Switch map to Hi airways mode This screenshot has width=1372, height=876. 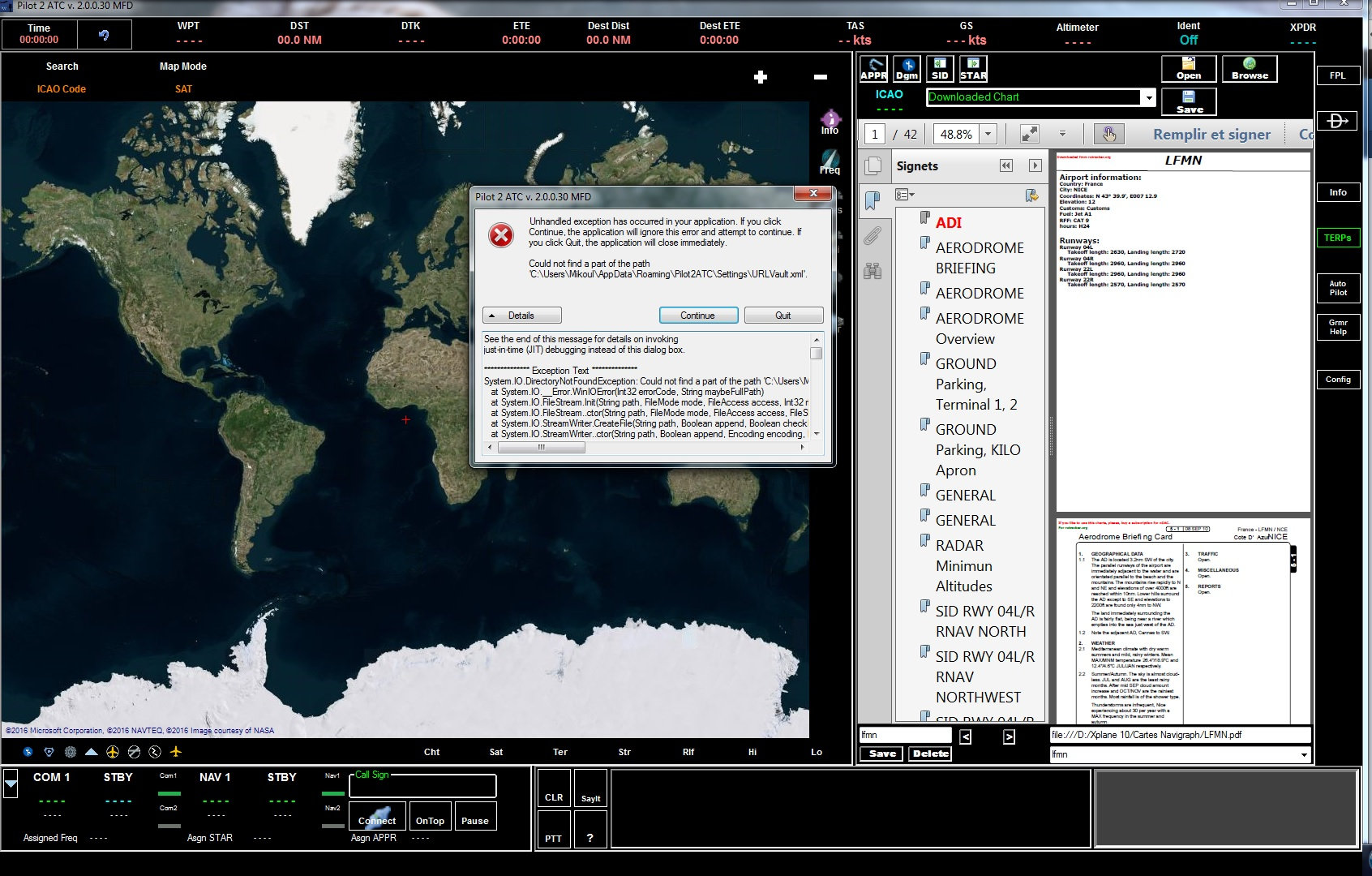752,752
